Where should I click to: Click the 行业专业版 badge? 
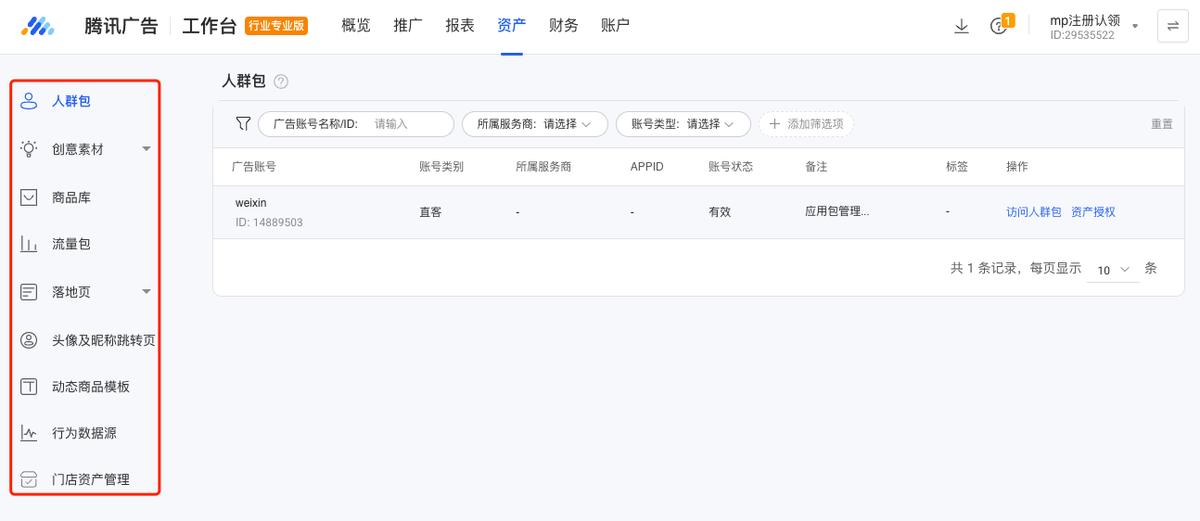click(x=276, y=26)
